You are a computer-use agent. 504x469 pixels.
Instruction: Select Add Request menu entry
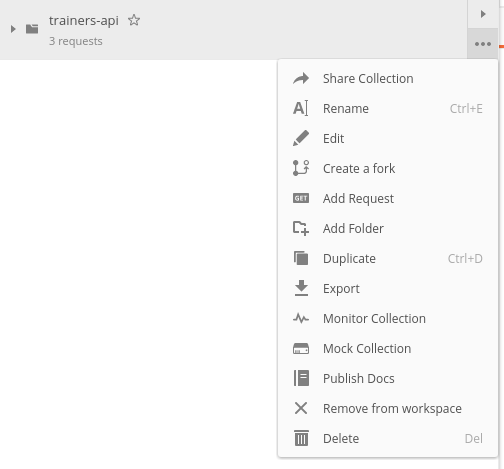point(388,199)
